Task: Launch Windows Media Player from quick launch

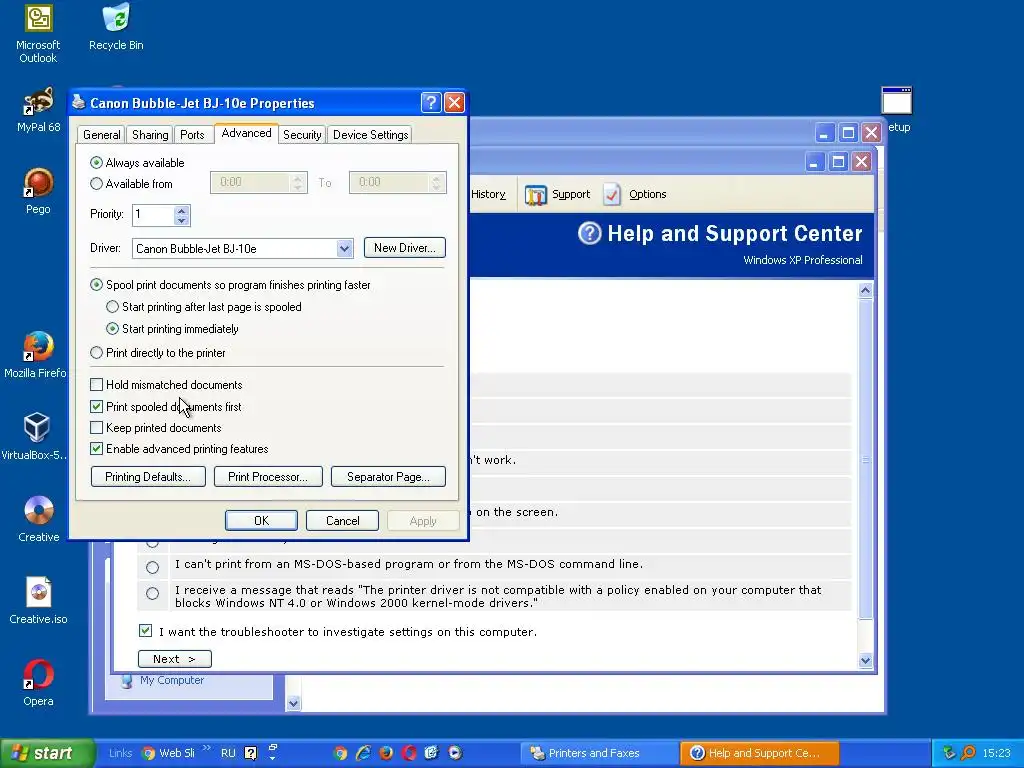Action: tap(455, 753)
